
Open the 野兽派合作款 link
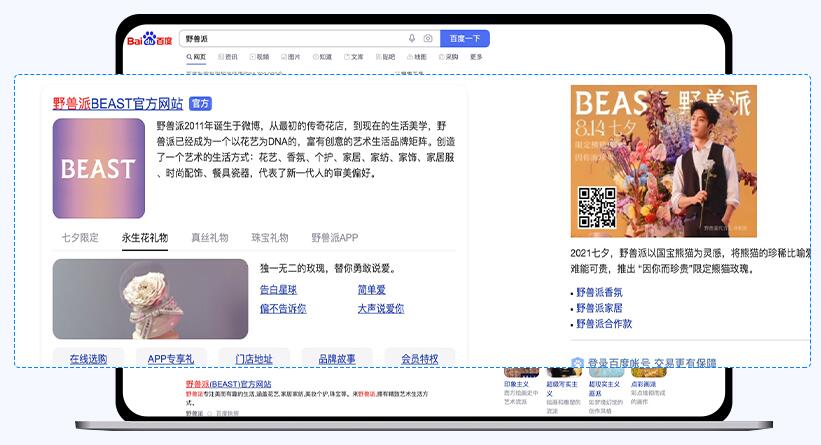[604, 324]
